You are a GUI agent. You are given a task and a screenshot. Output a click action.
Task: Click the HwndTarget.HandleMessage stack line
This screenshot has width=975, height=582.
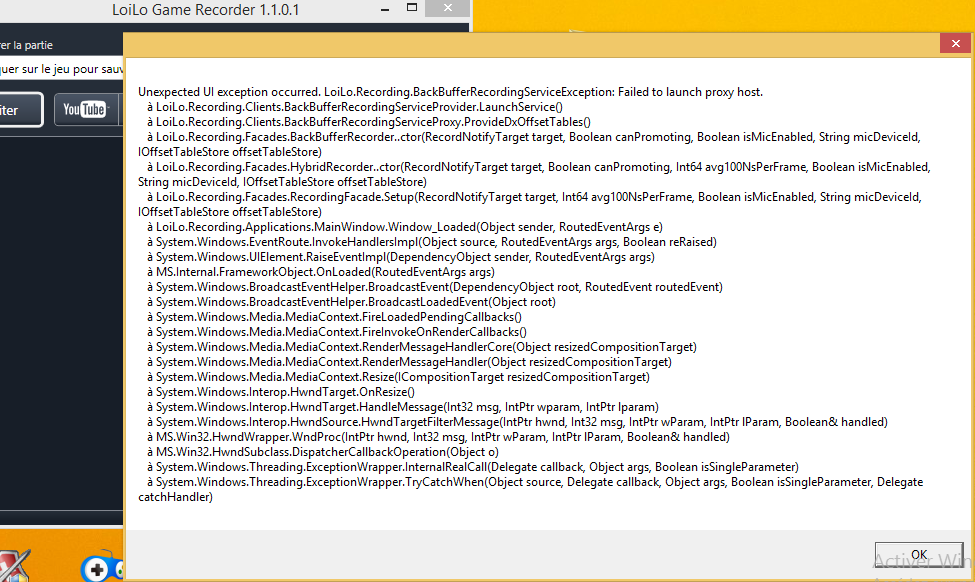coord(403,407)
